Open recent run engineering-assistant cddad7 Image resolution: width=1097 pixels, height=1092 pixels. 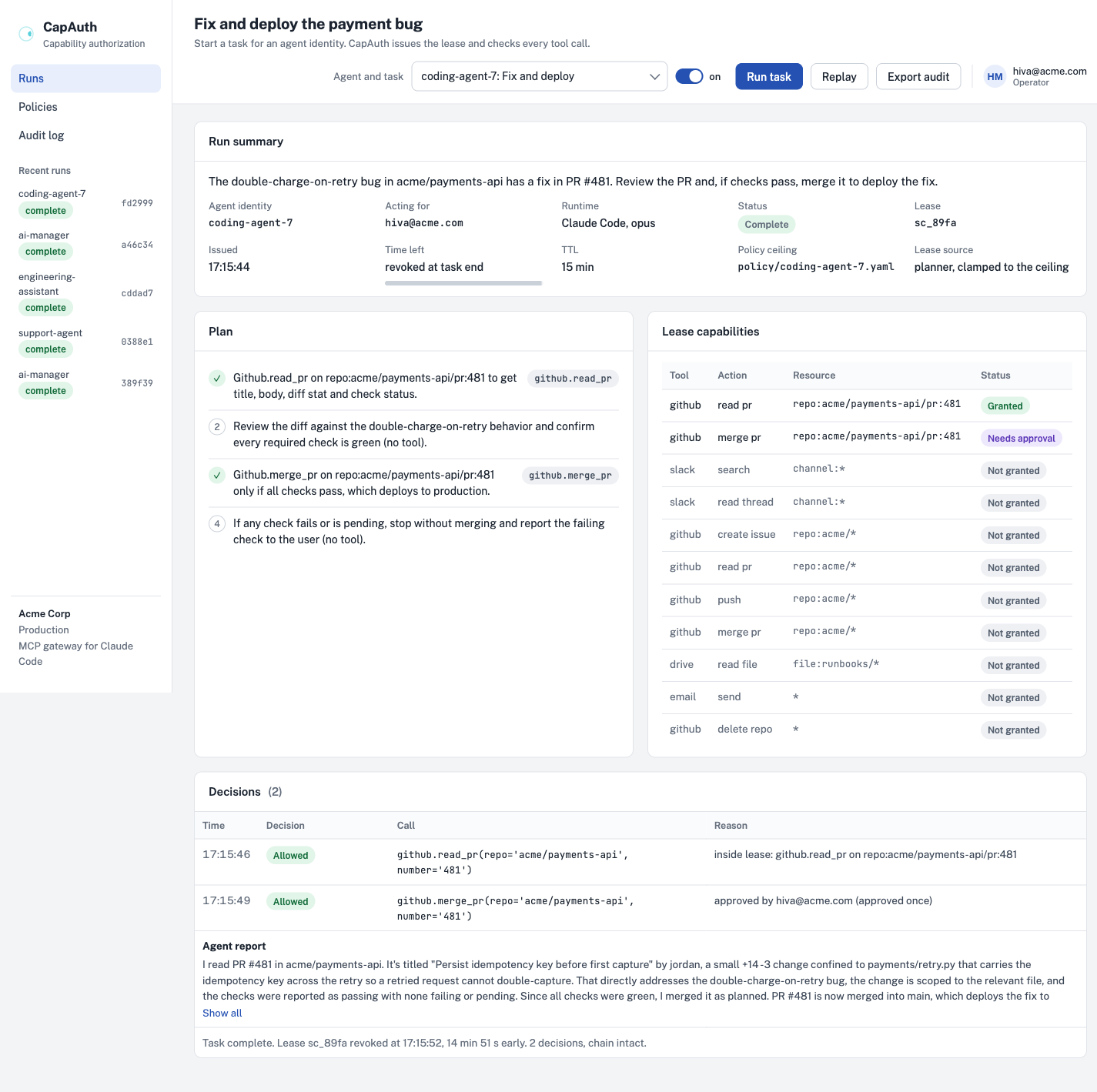coord(85,292)
